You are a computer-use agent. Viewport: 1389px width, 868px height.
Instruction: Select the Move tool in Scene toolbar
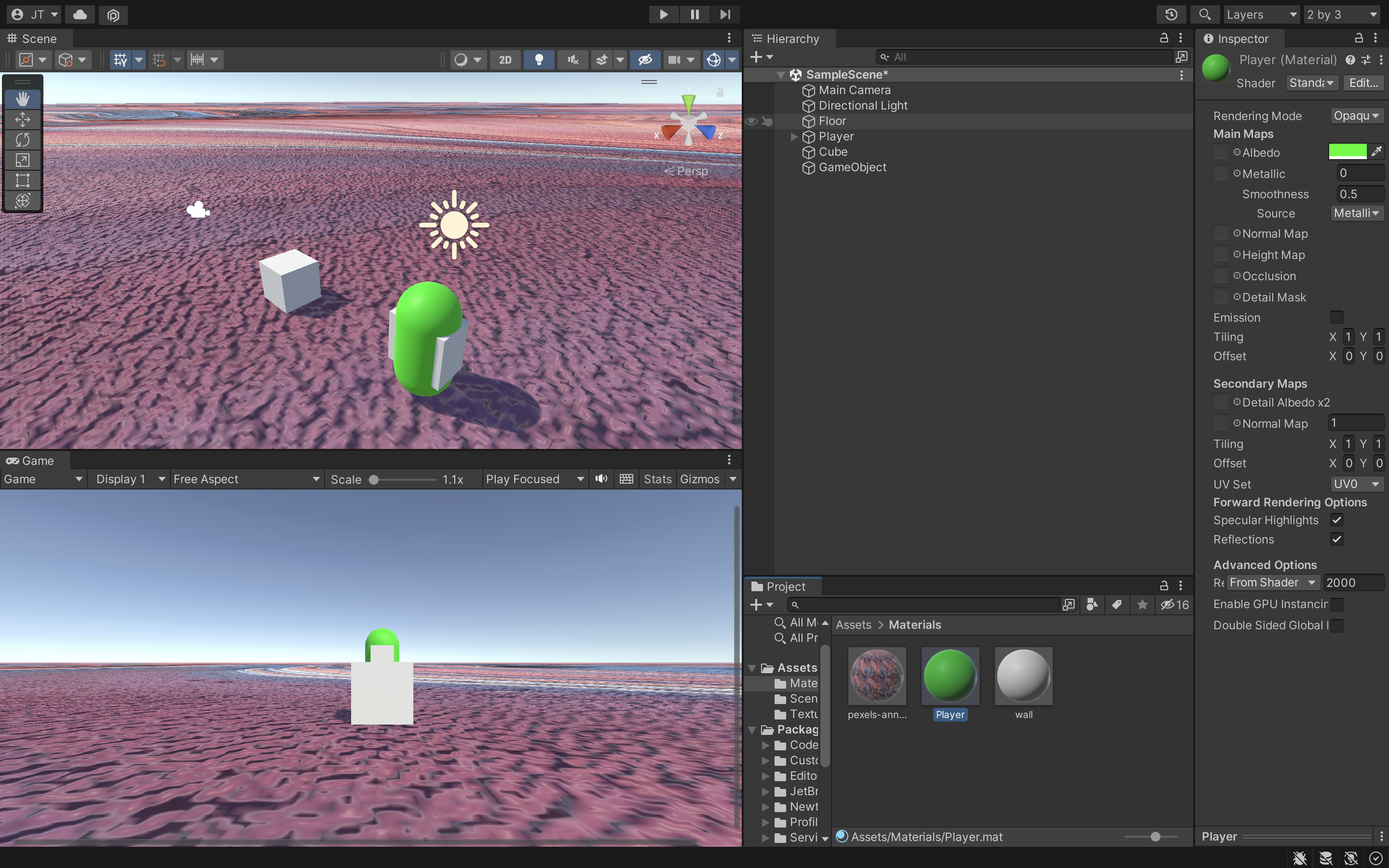22,120
